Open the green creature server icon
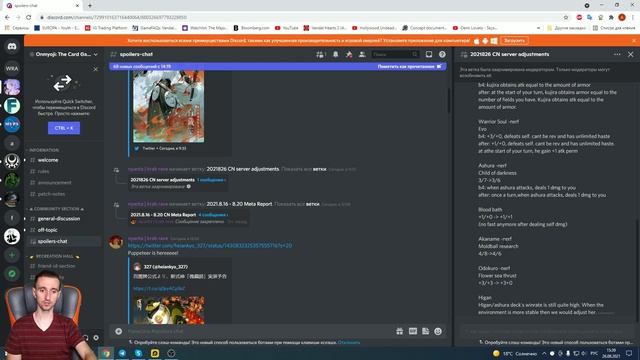This screenshot has width=640, height=360. [x=12, y=180]
